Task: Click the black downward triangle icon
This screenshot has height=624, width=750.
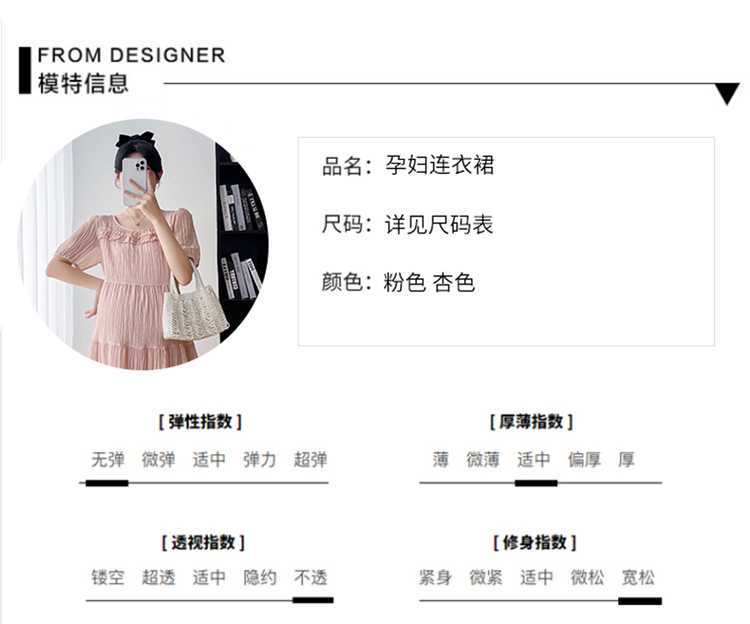Action: tap(727, 94)
